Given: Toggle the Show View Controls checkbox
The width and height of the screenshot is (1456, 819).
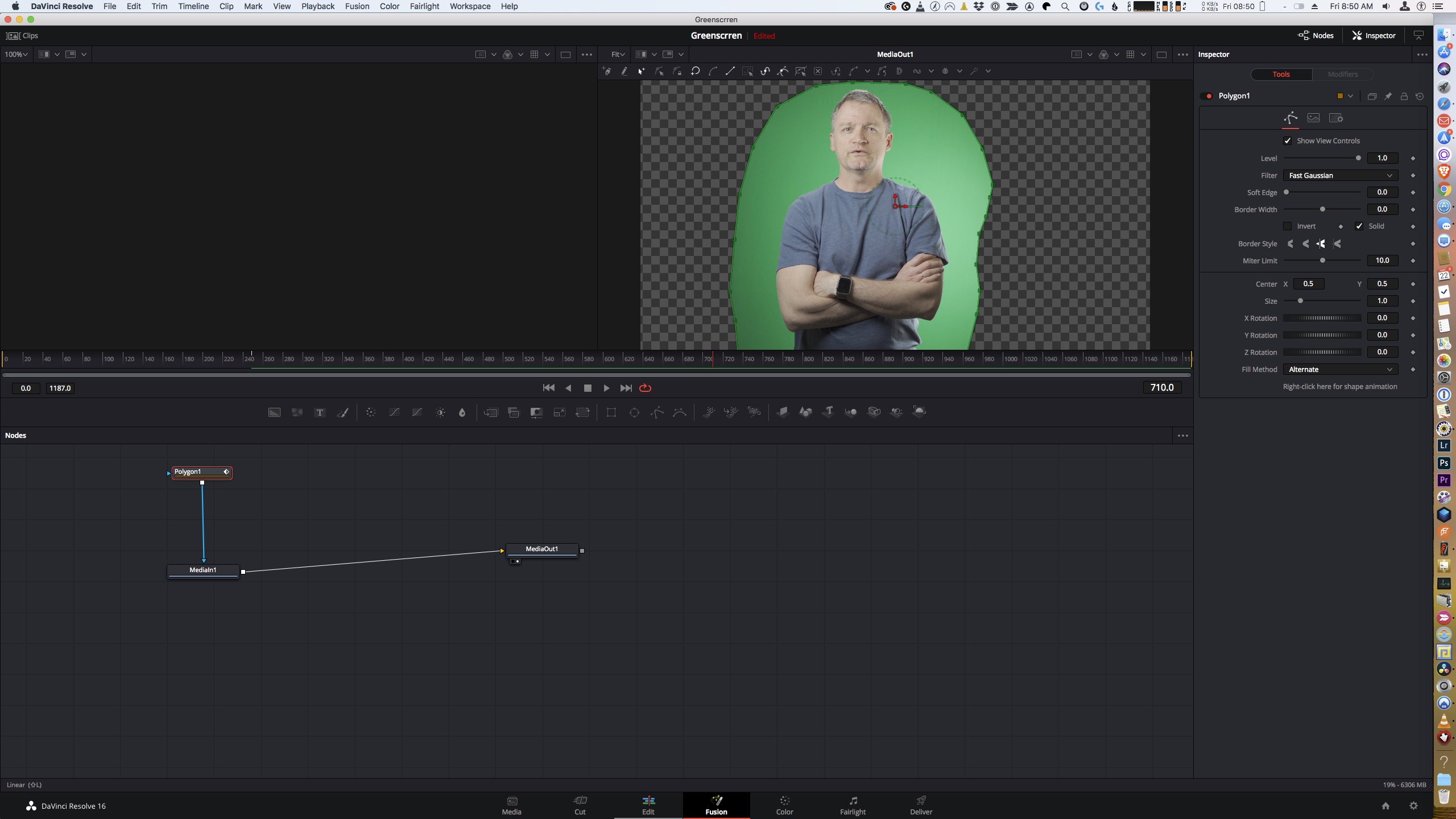Looking at the screenshot, I should click(x=1288, y=140).
